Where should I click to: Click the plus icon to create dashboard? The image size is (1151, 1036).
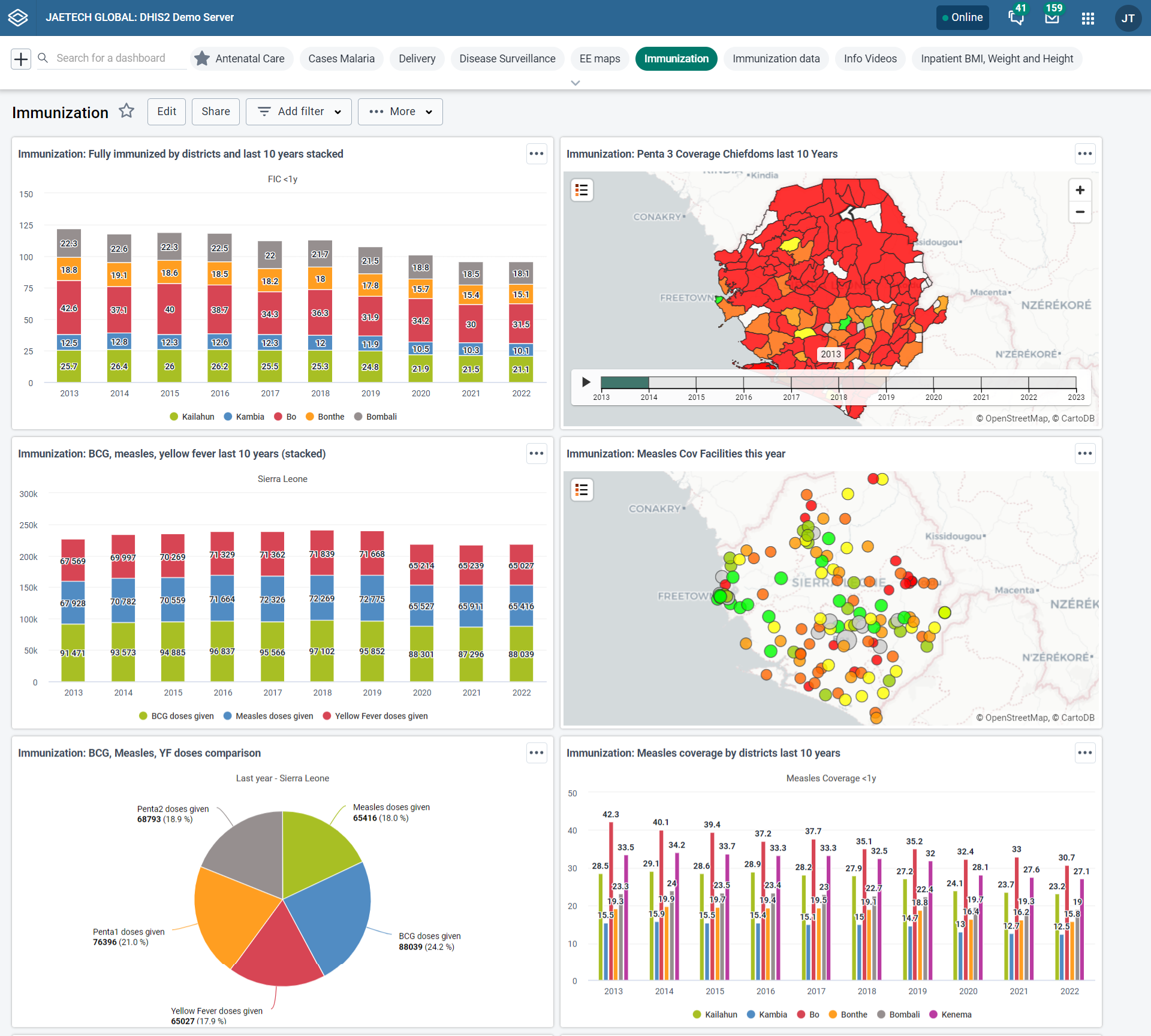coord(21,59)
